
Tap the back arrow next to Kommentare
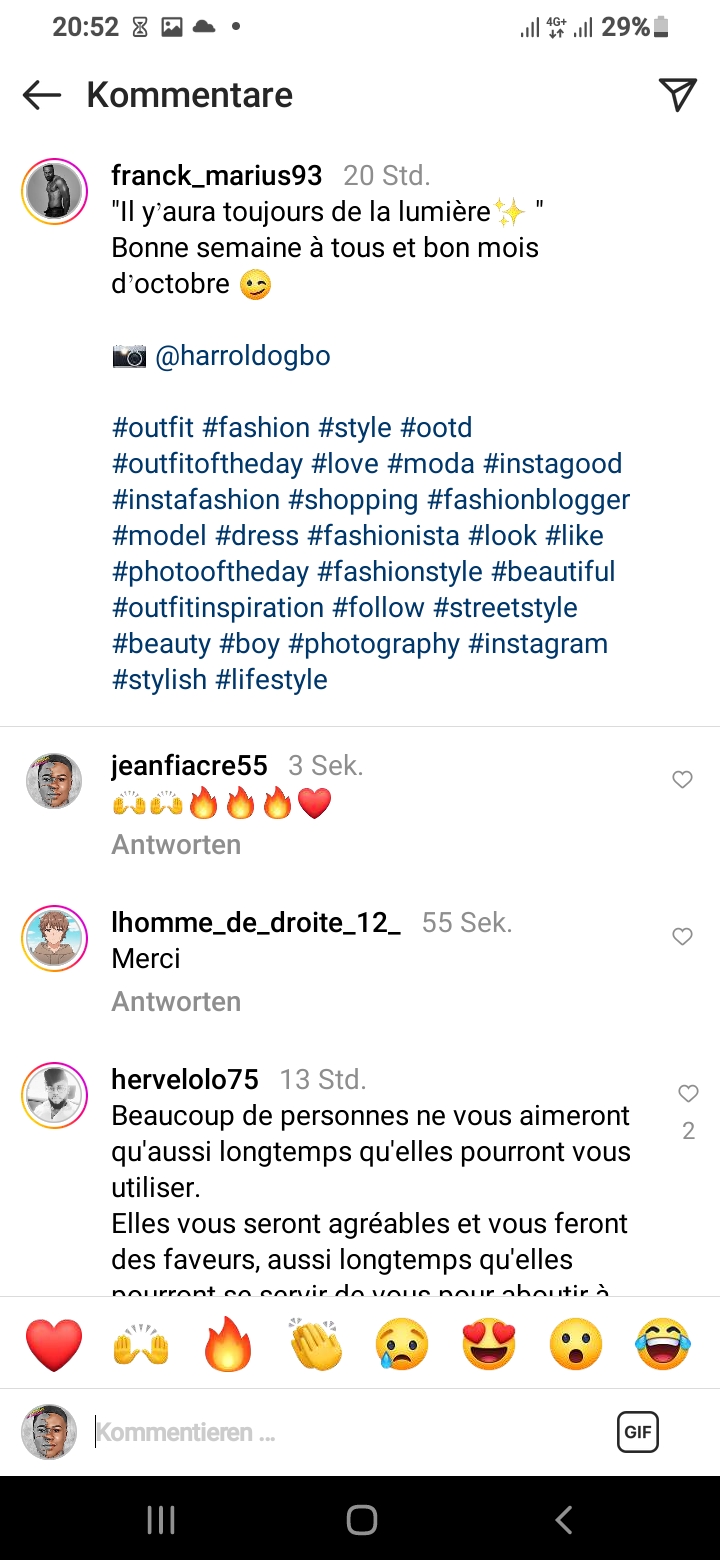[x=42, y=95]
